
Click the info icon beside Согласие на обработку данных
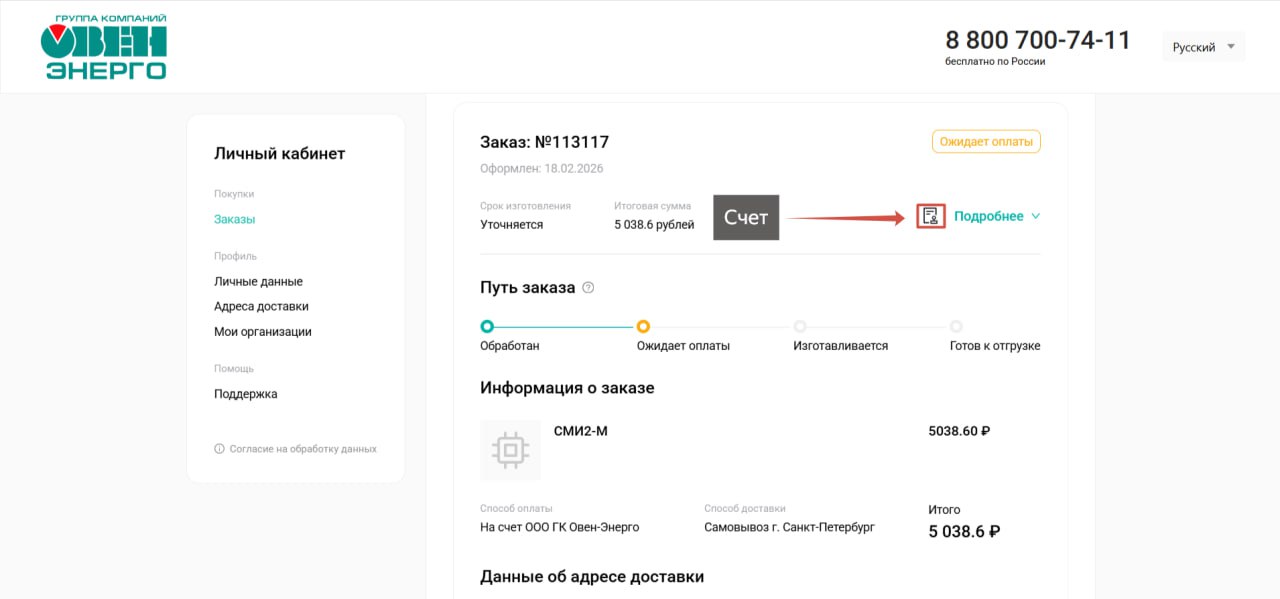coord(220,449)
